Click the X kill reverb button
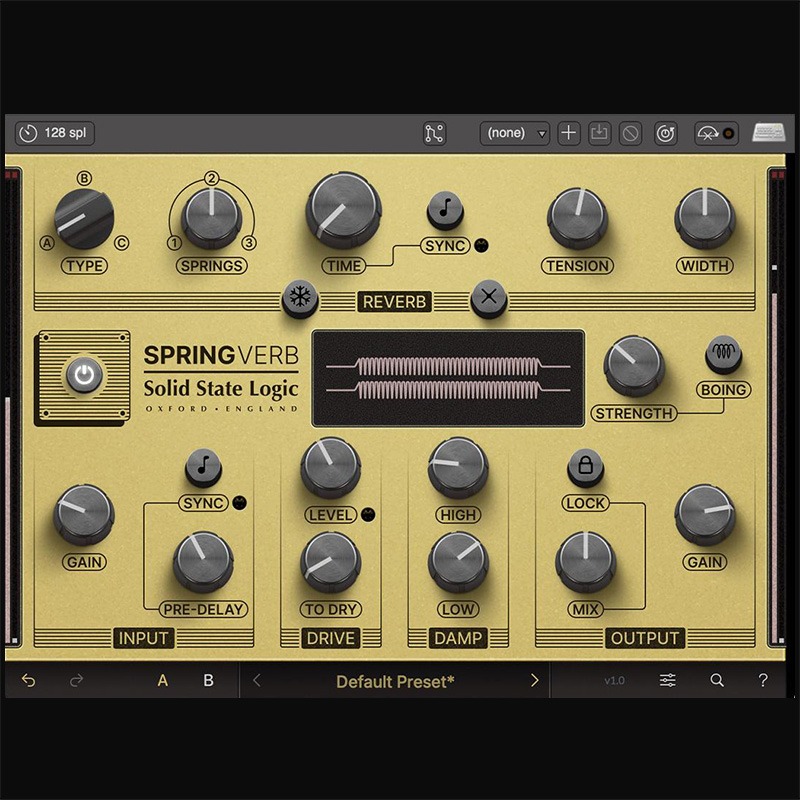Screen dimensions: 800x800 (x=489, y=298)
